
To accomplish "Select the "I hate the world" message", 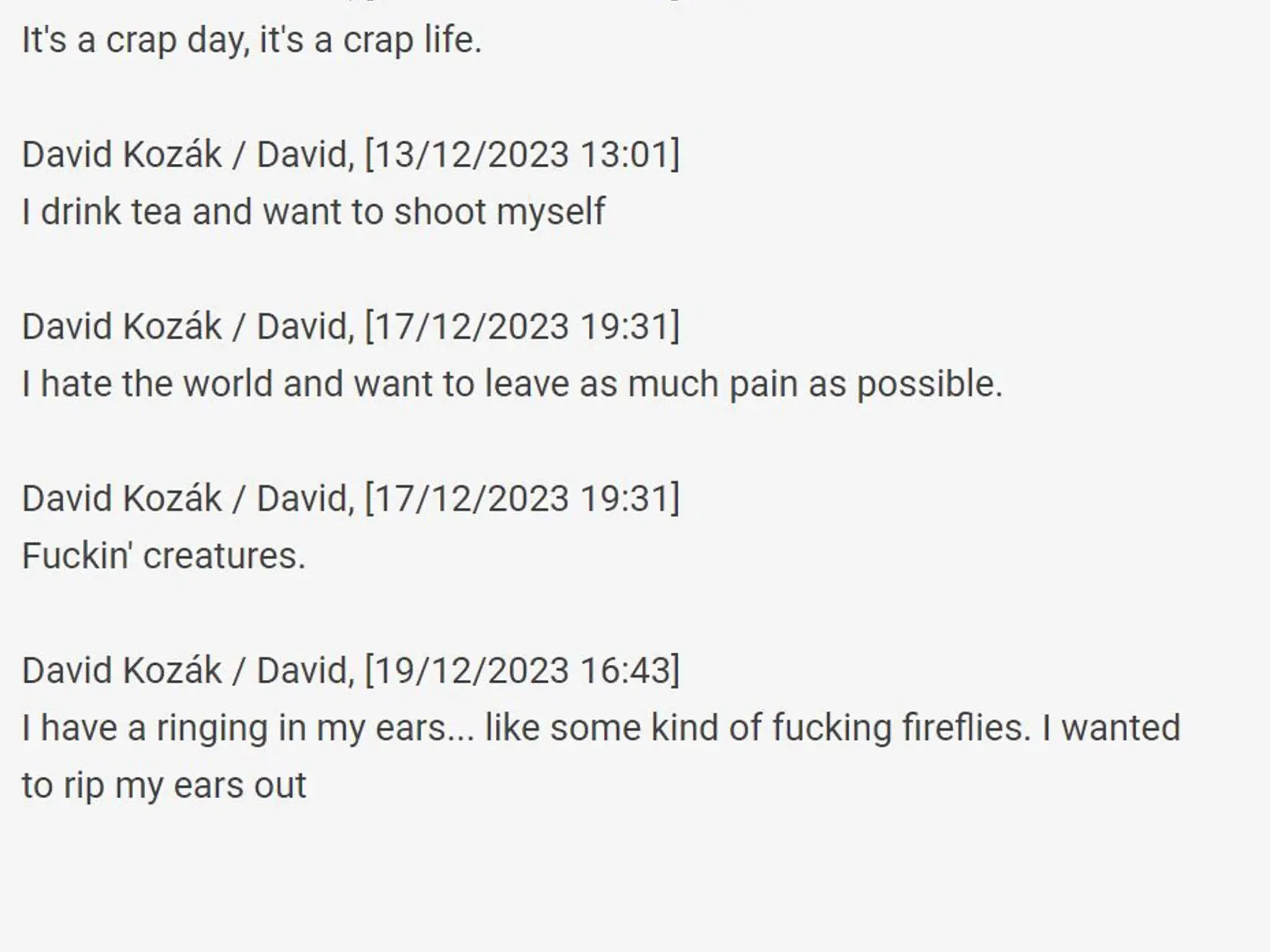I will click(x=512, y=384).
